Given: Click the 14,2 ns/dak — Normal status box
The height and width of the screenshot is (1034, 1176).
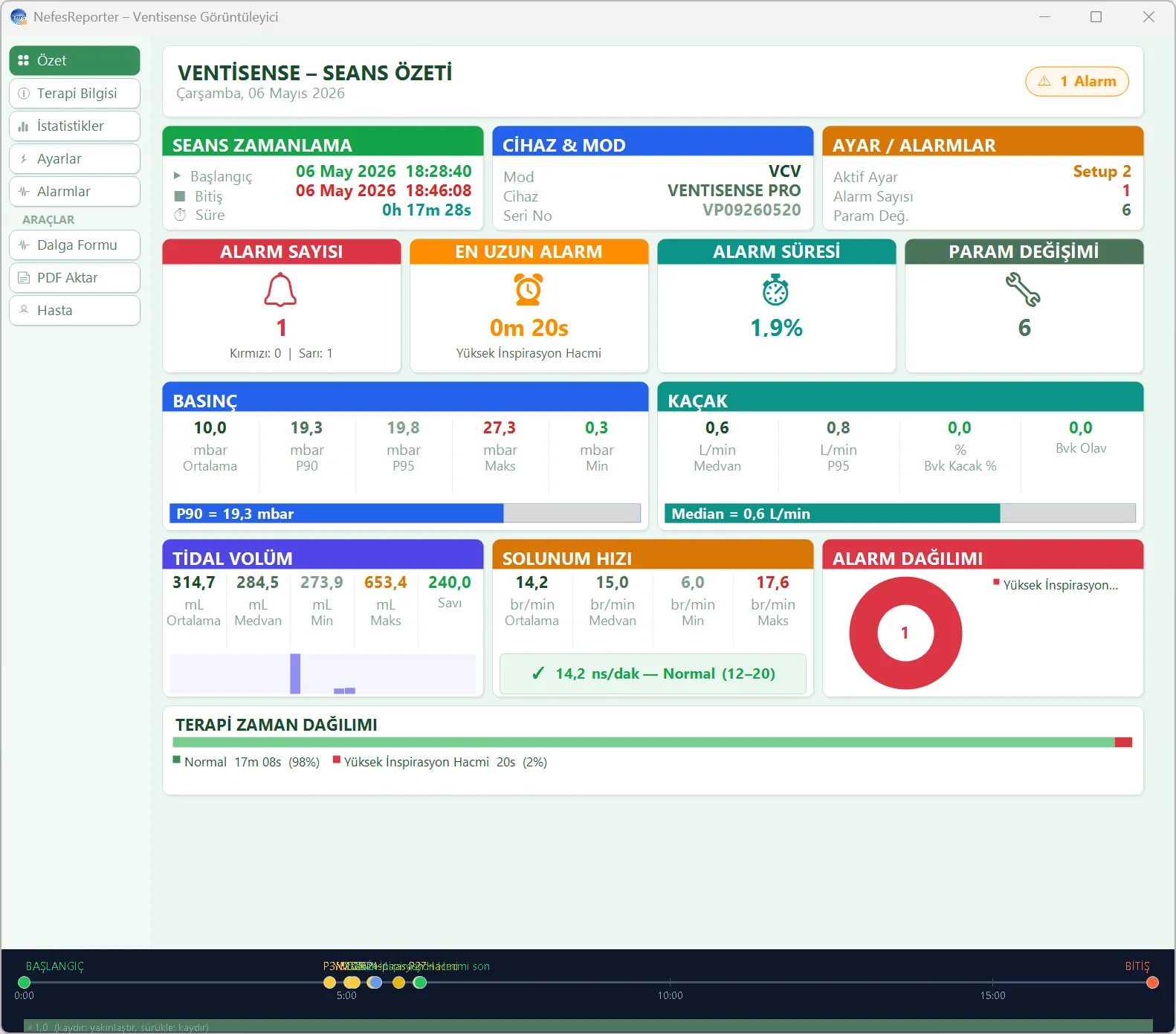Looking at the screenshot, I should coord(653,673).
